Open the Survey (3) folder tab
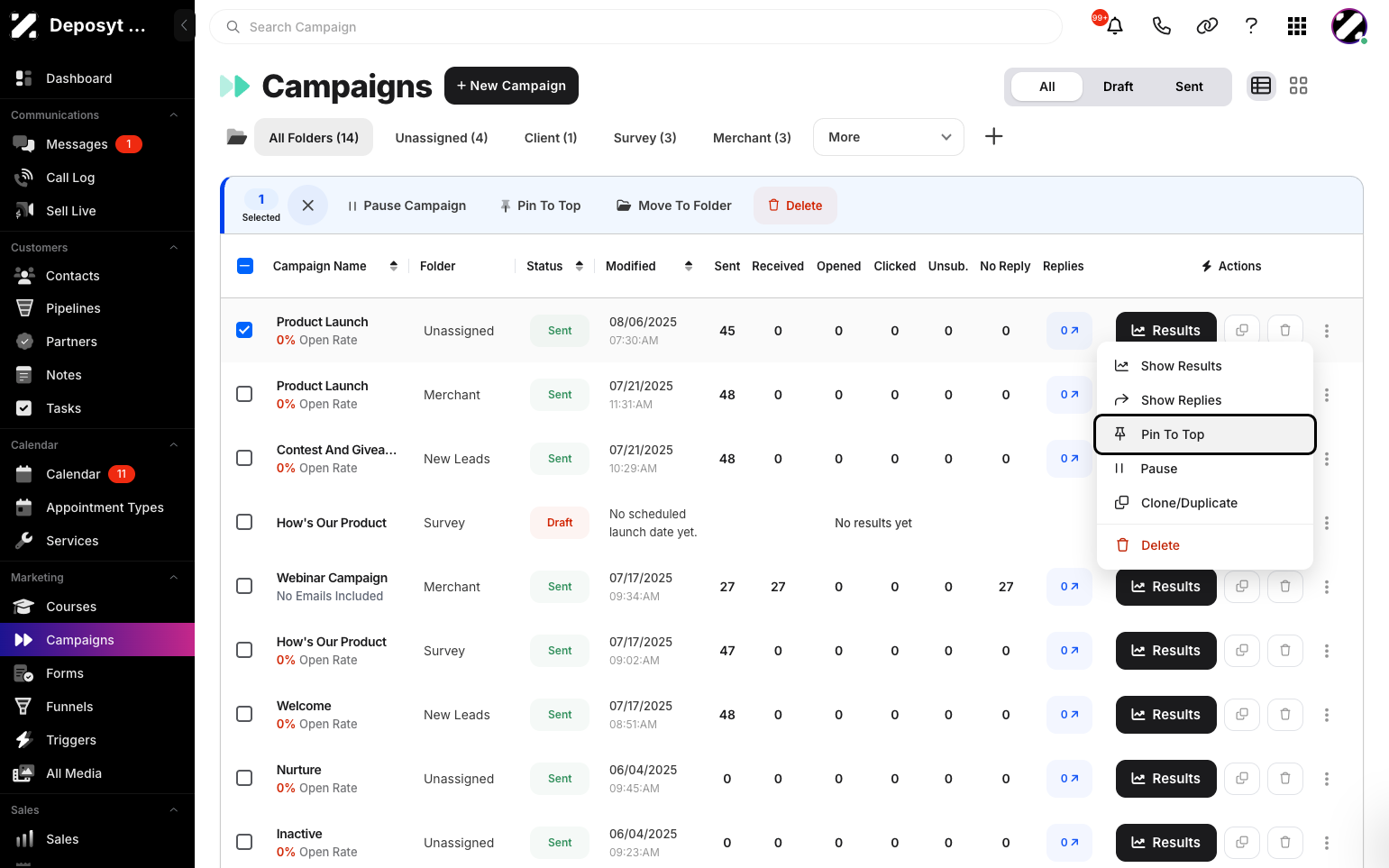The height and width of the screenshot is (868, 1389). coord(644,138)
